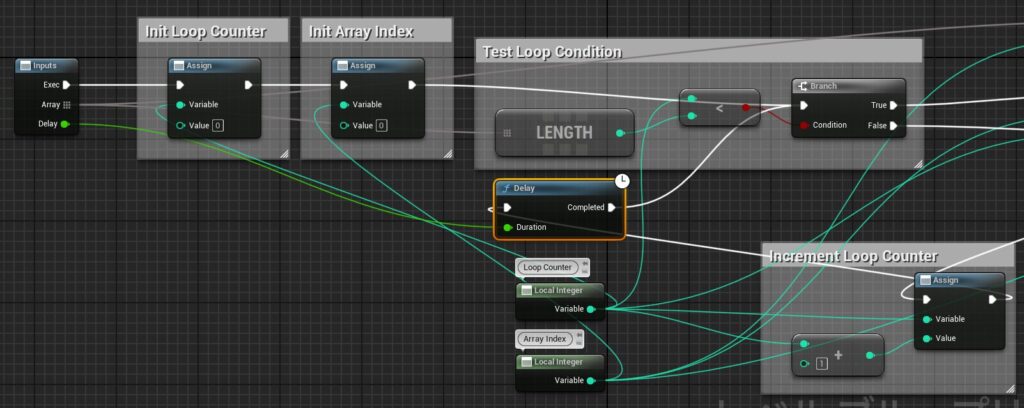The height and width of the screenshot is (408, 1024).
Task: Click Variable pin of Array Index Local Integer
Action: coord(590,381)
